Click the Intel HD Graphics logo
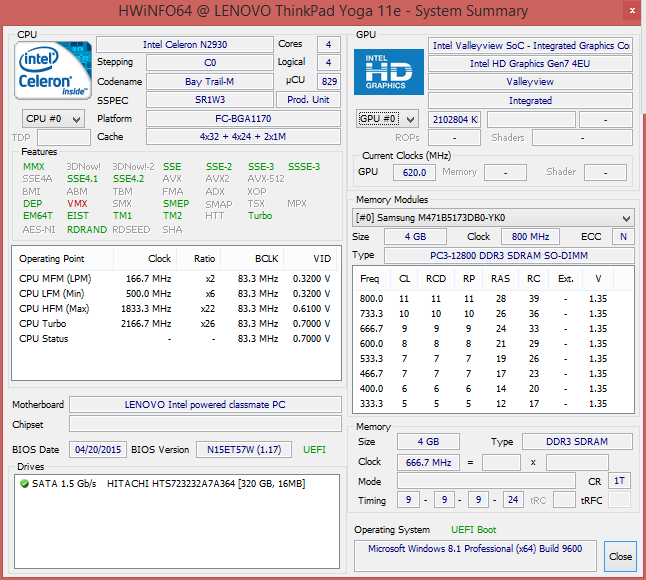 click(x=388, y=73)
